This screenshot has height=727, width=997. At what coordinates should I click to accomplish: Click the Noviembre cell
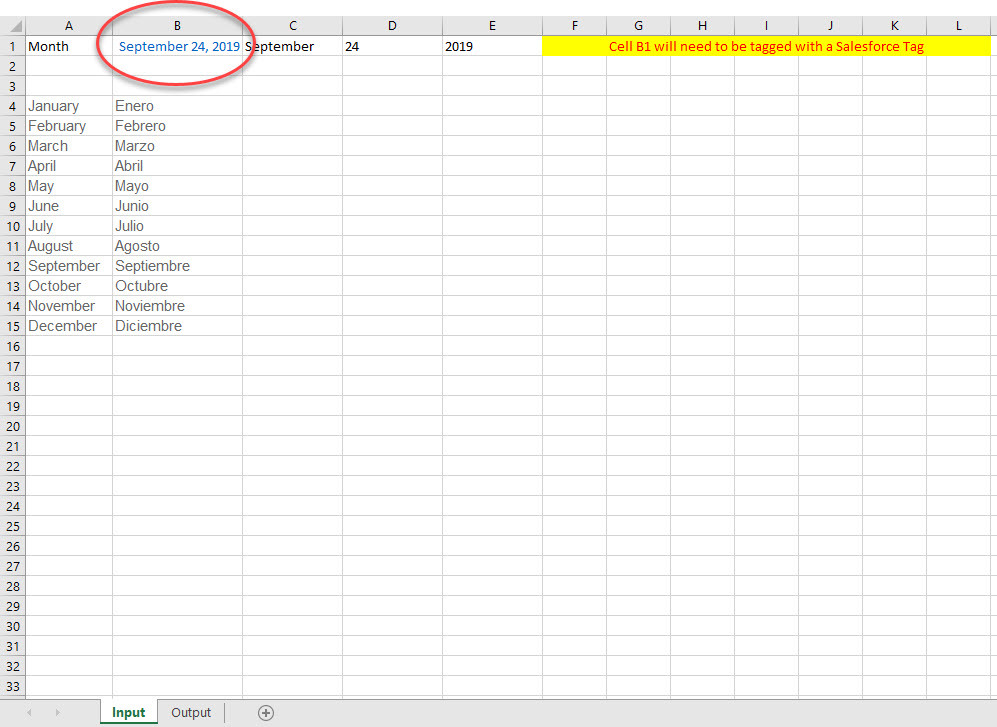pos(177,306)
